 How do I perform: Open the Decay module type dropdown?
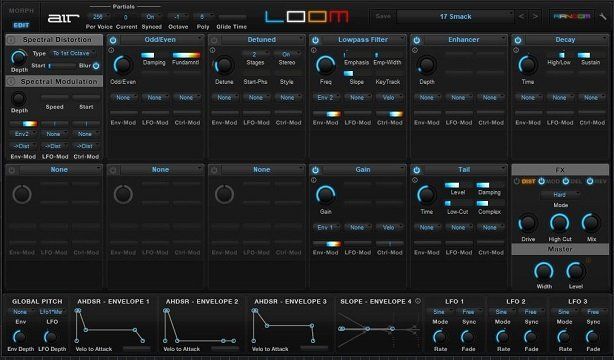coord(567,40)
